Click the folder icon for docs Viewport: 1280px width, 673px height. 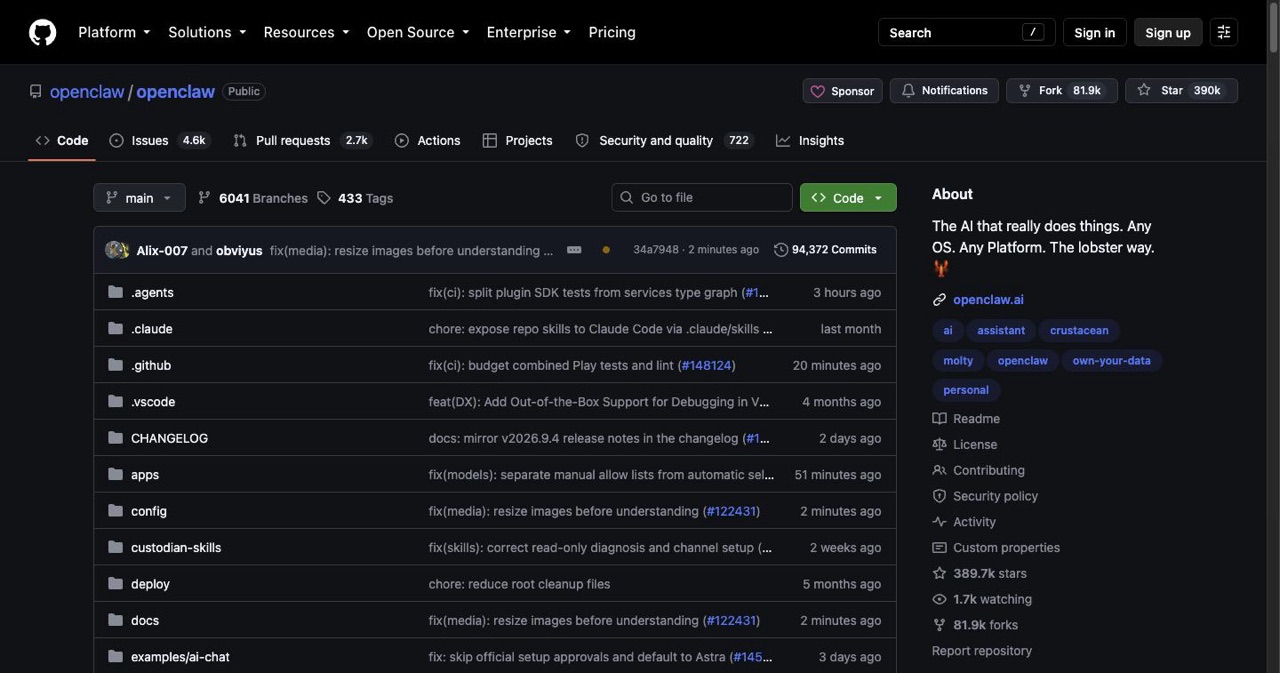115,620
